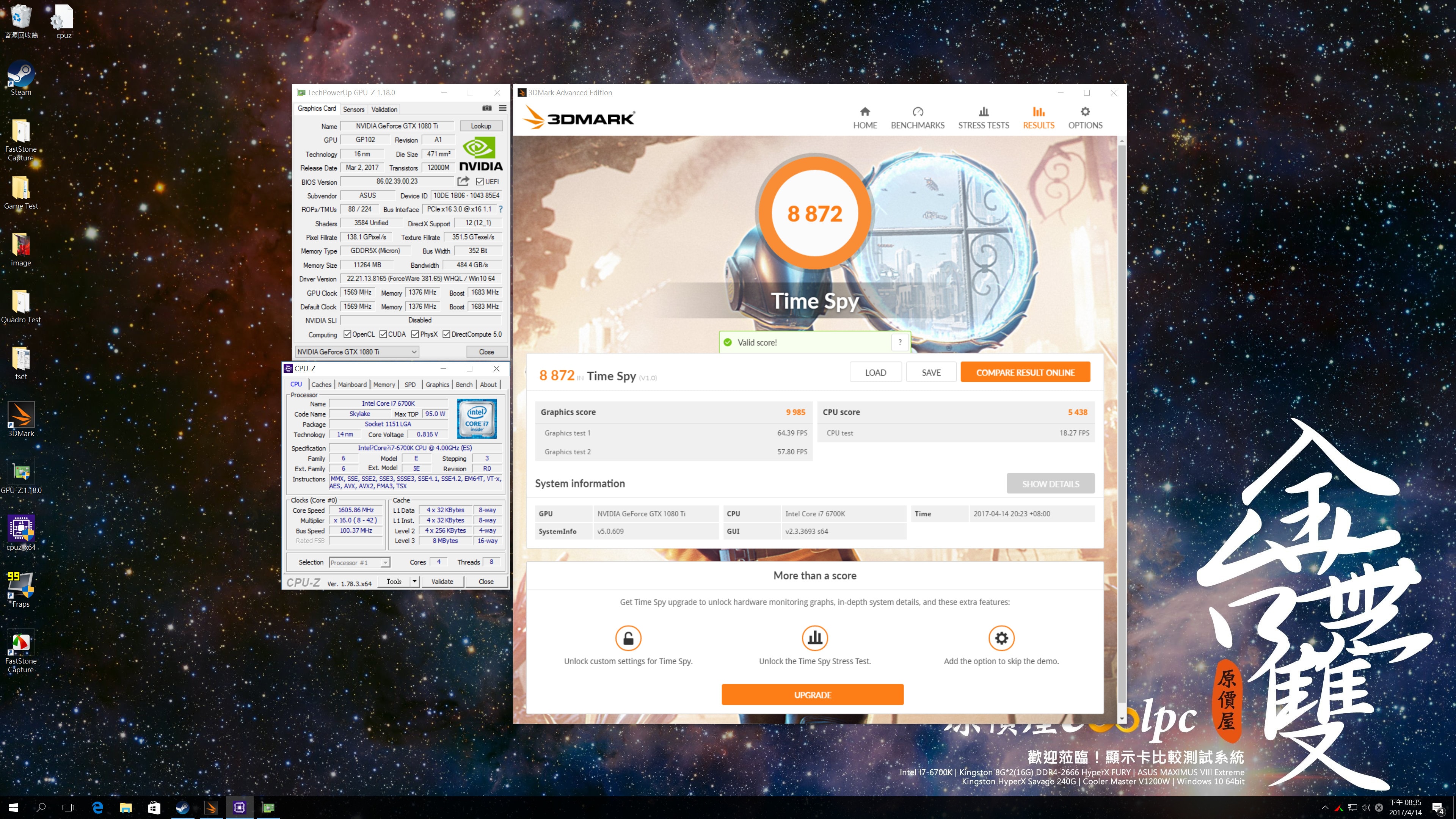Click the Time Spy Stress Test chart icon
The width and height of the screenshot is (1456, 819).
tap(814, 638)
